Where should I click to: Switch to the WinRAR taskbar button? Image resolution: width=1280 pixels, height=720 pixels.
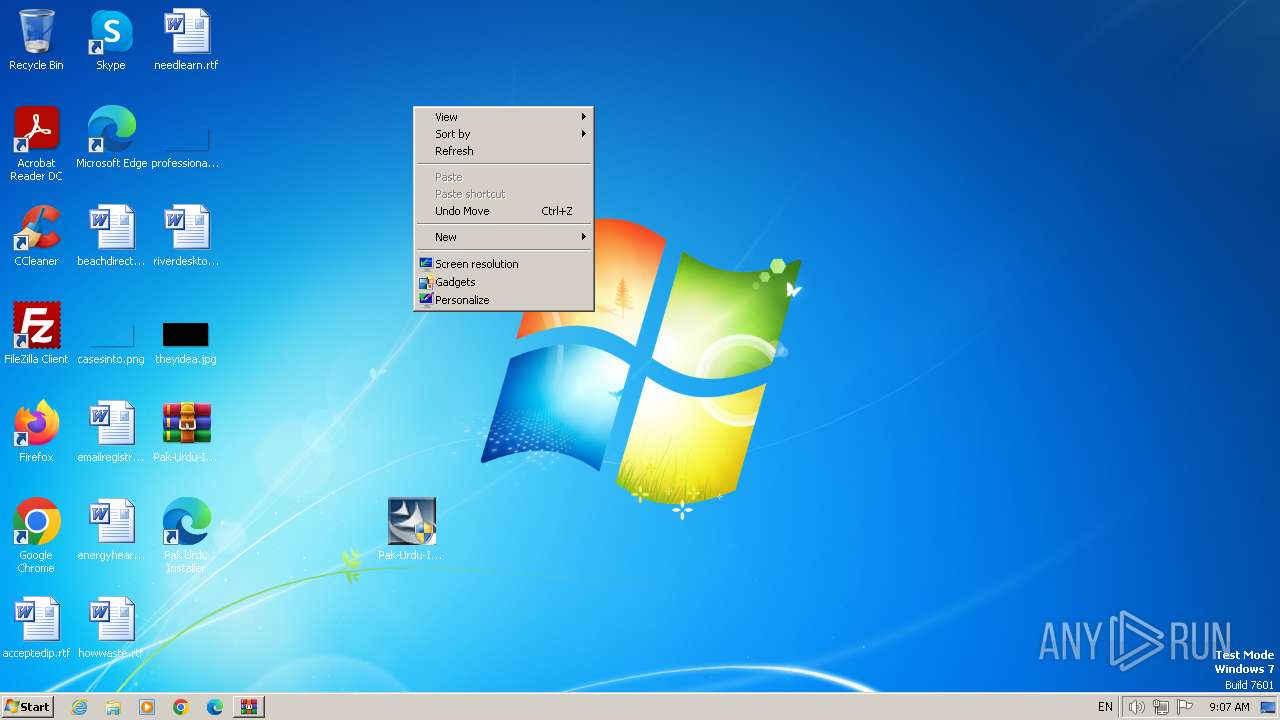pos(249,707)
